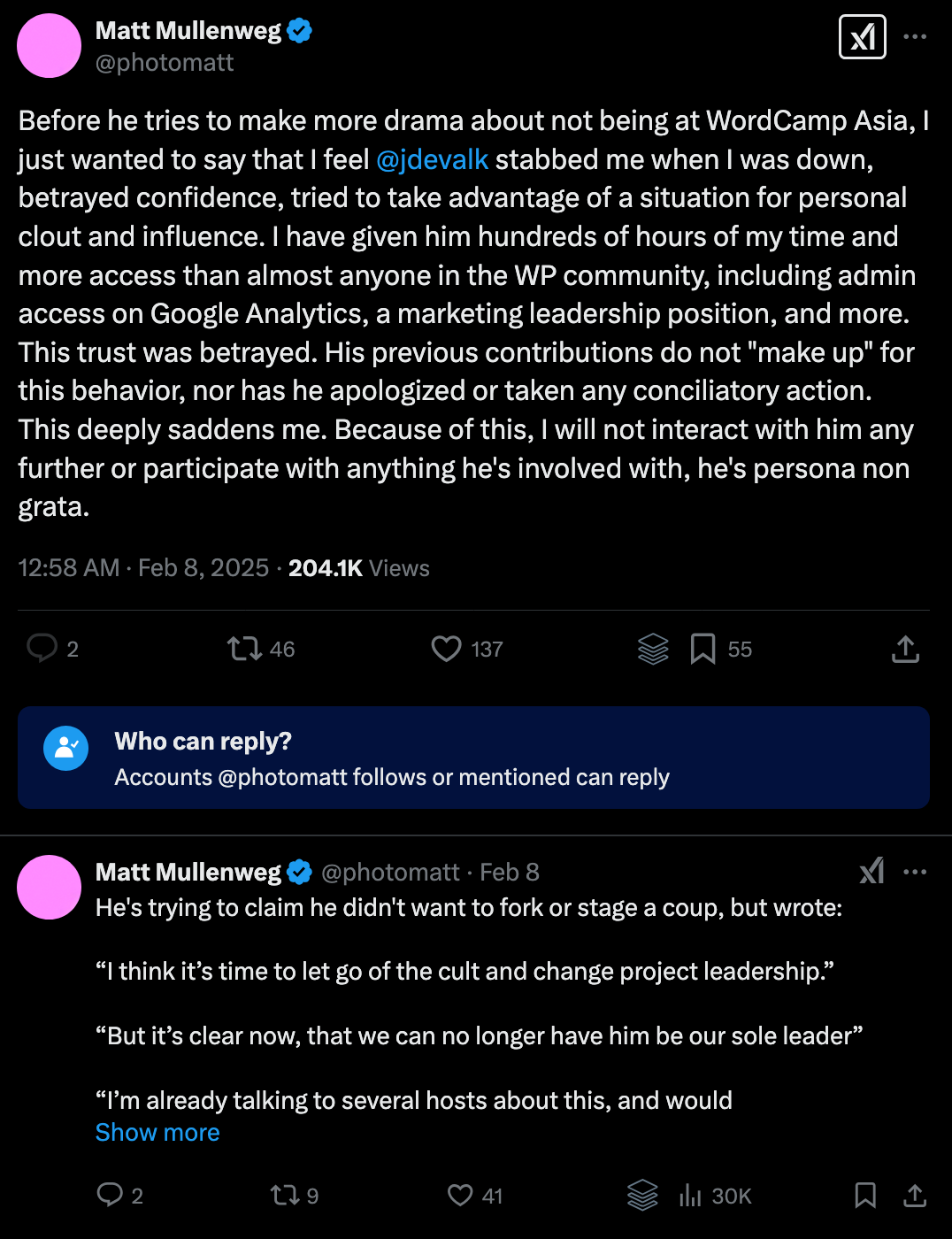Click the verified badge next to Matt Mullenweg

click(298, 29)
